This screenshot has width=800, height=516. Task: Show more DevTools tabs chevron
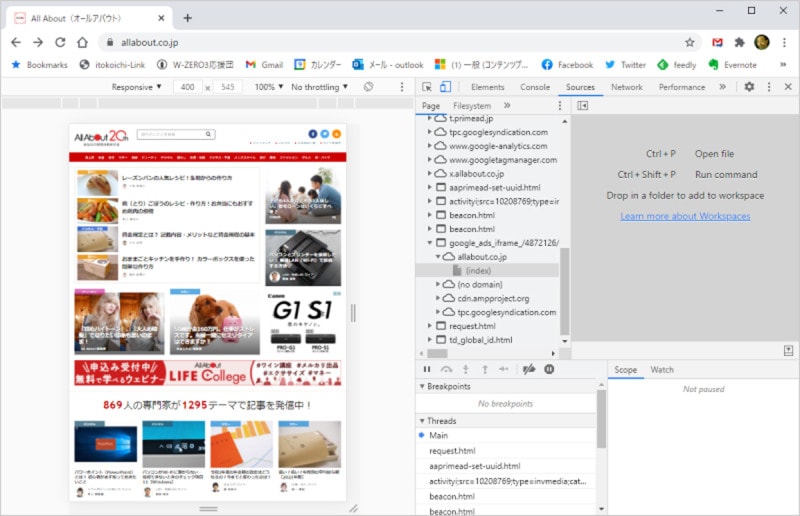pos(722,87)
